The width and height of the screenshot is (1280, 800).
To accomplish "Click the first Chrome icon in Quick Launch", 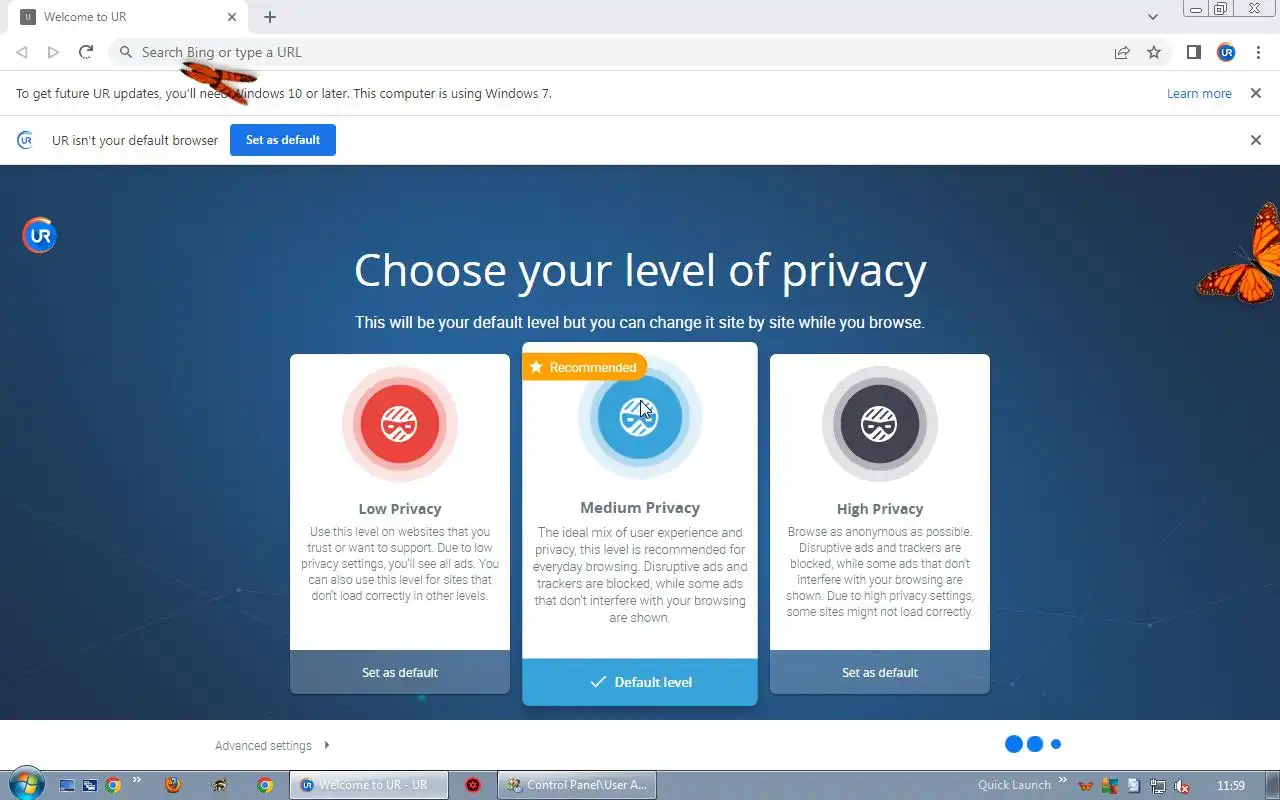I will pyautogui.click(x=113, y=785).
